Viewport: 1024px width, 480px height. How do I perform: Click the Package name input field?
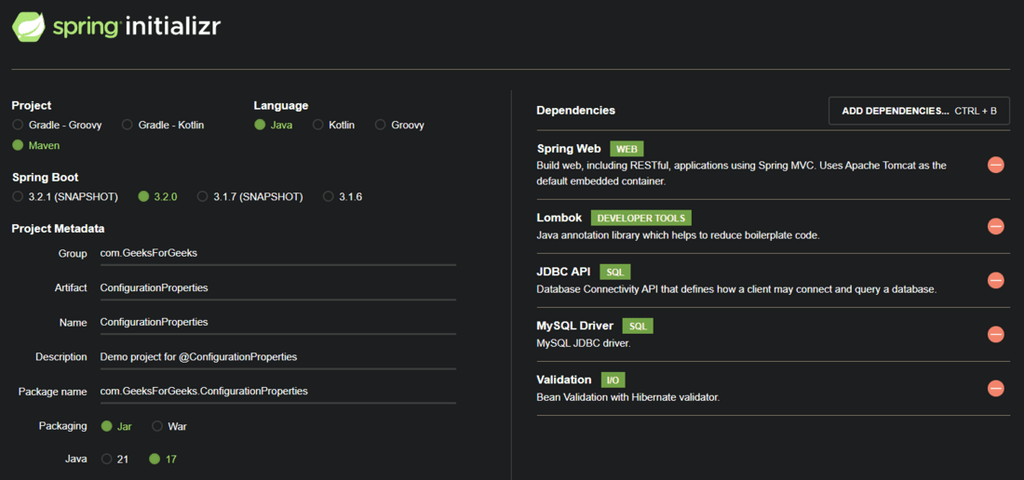click(277, 391)
